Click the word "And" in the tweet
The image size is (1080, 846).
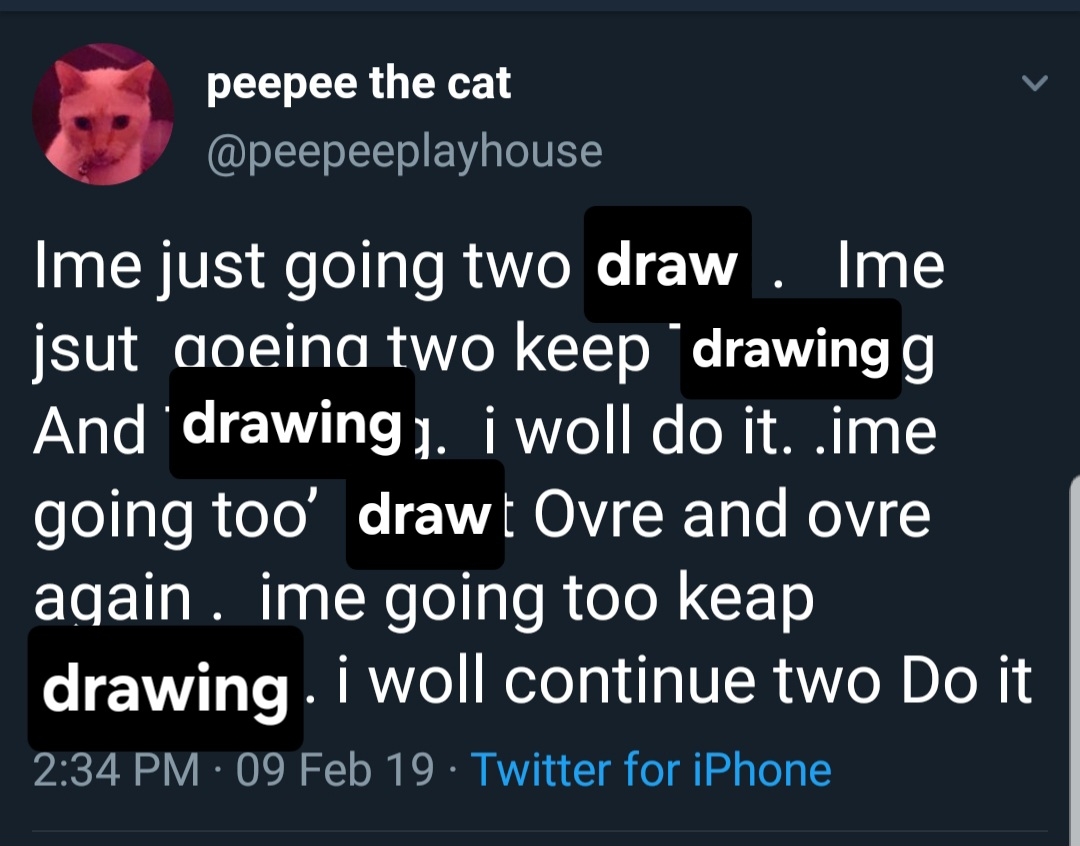point(90,432)
